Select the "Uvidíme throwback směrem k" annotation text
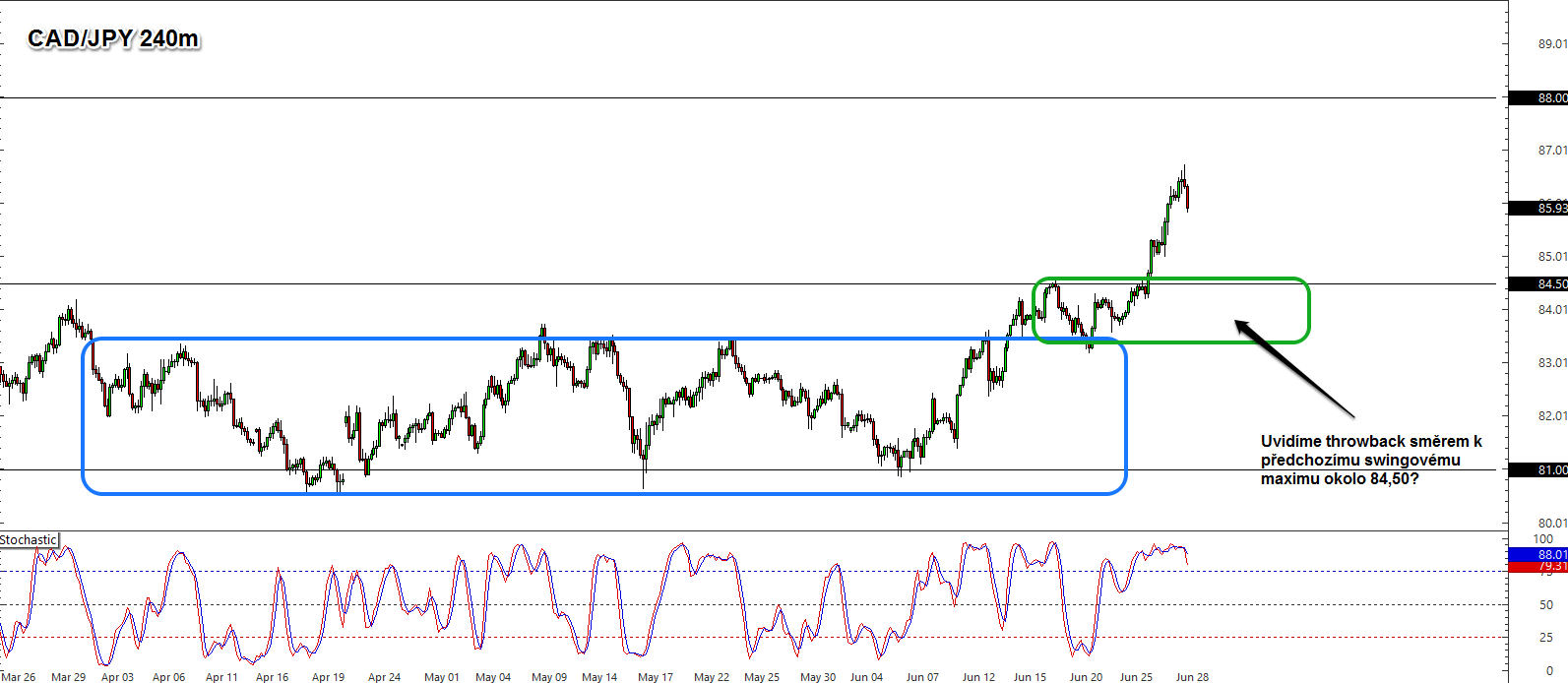Image resolution: width=1568 pixels, height=683 pixels. [1371, 441]
